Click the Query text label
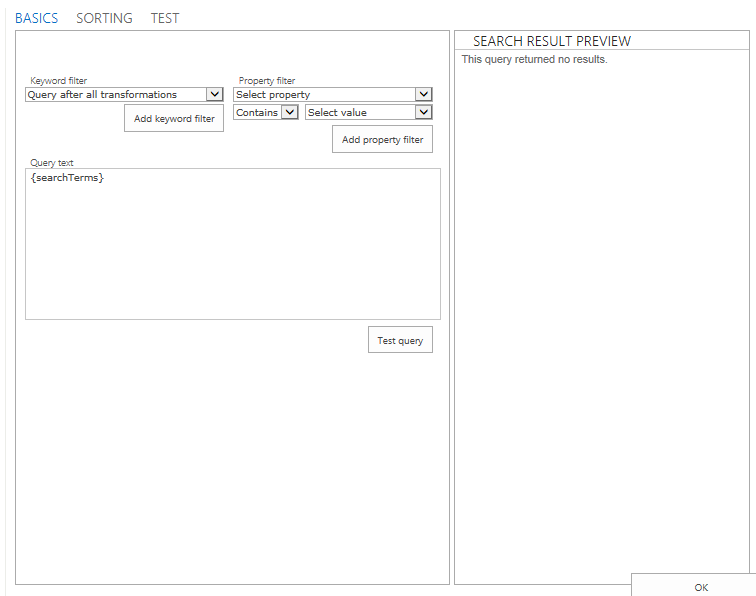 52,163
